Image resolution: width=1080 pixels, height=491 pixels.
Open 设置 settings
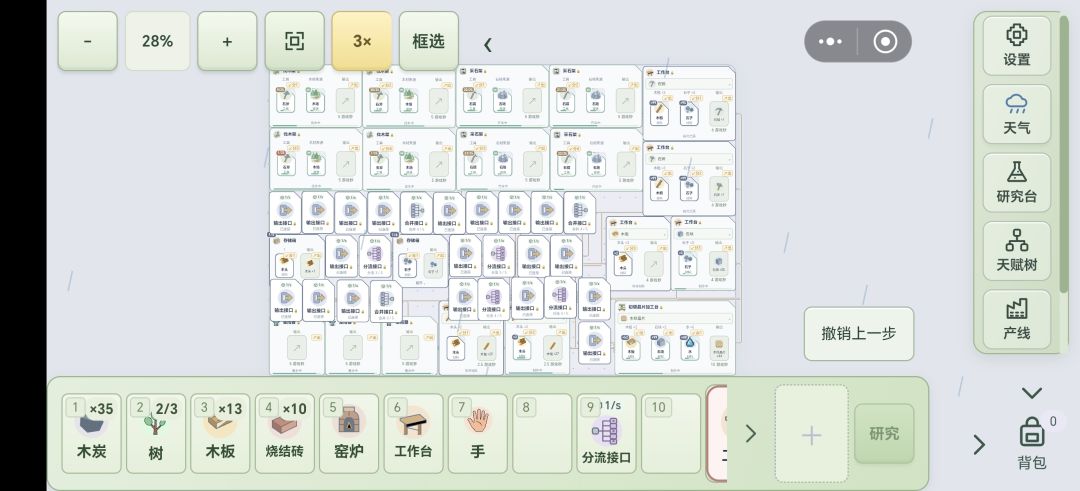pyautogui.click(x=1017, y=45)
